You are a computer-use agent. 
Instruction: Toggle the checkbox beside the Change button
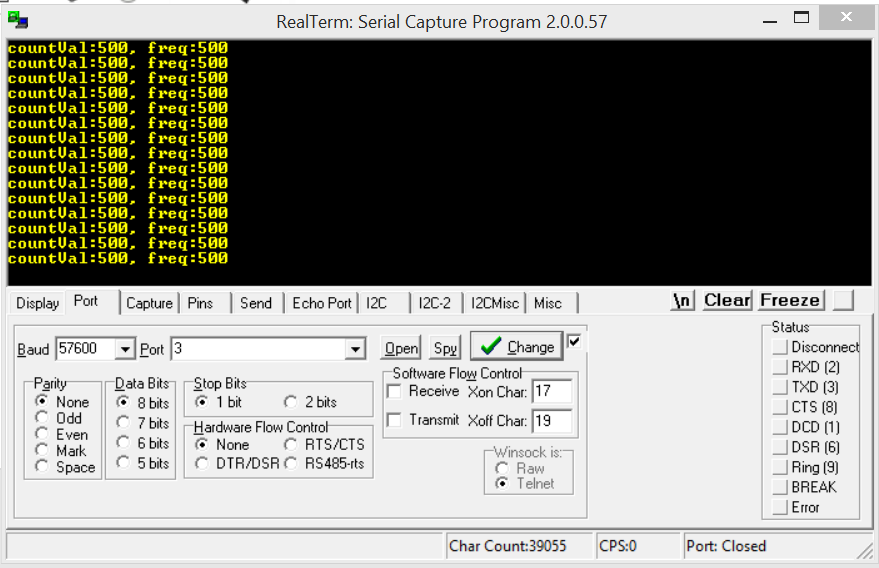click(x=573, y=341)
